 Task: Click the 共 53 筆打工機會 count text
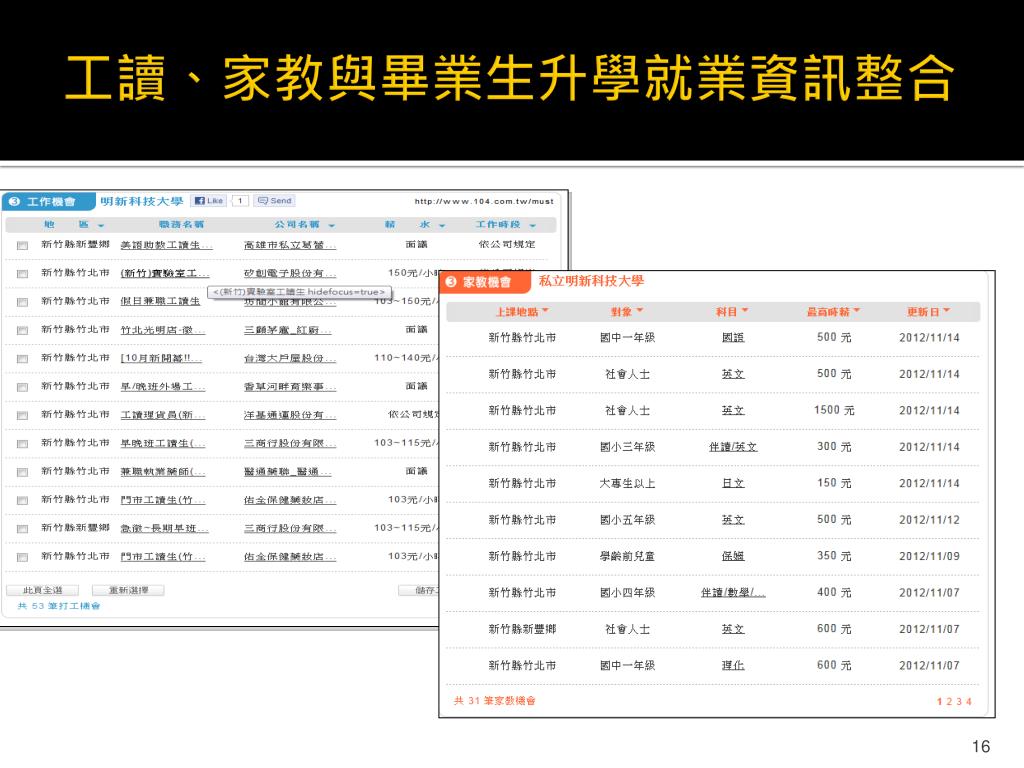pyautogui.click(x=59, y=606)
